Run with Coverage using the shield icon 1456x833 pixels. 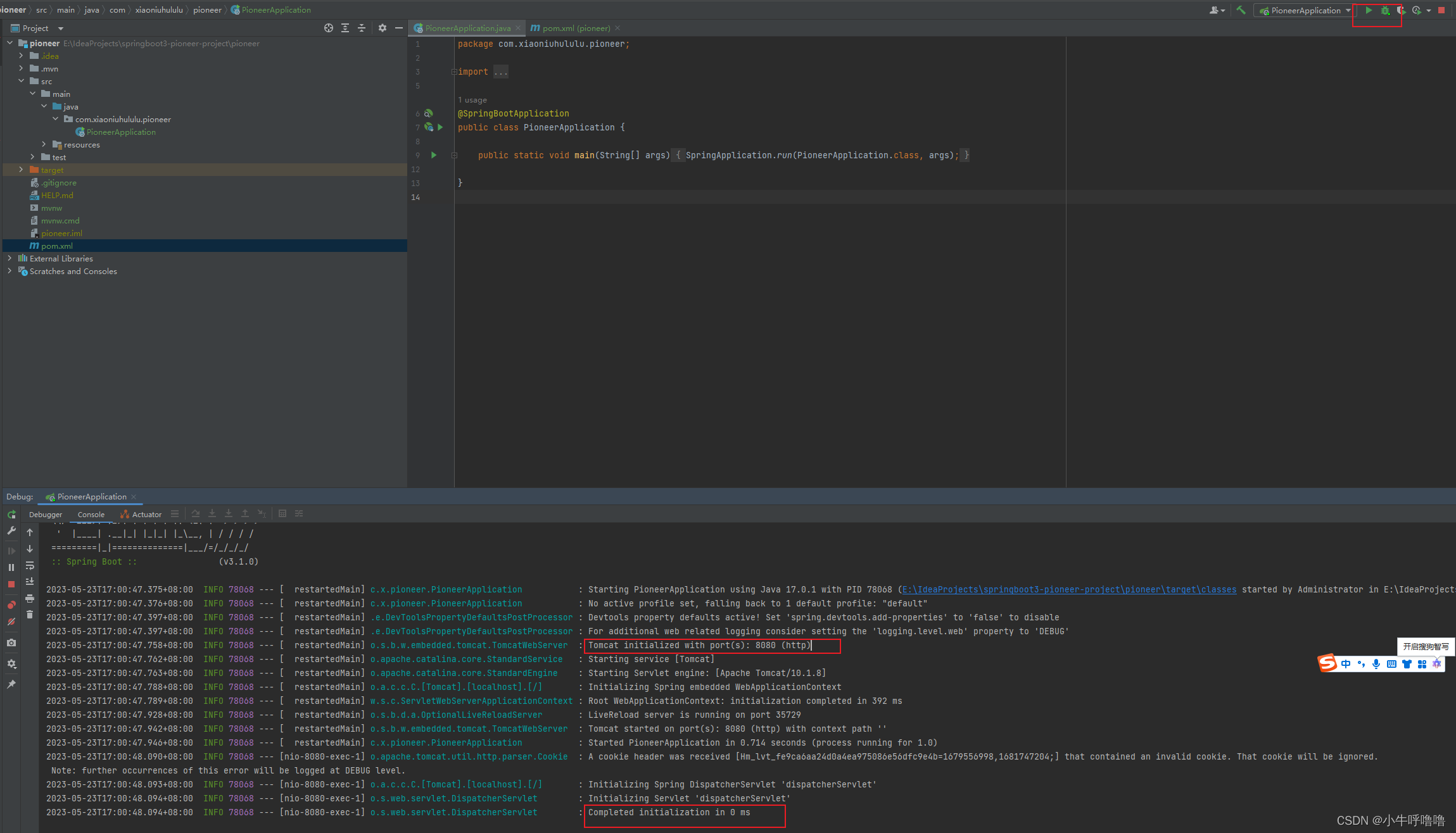pyautogui.click(x=1401, y=10)
